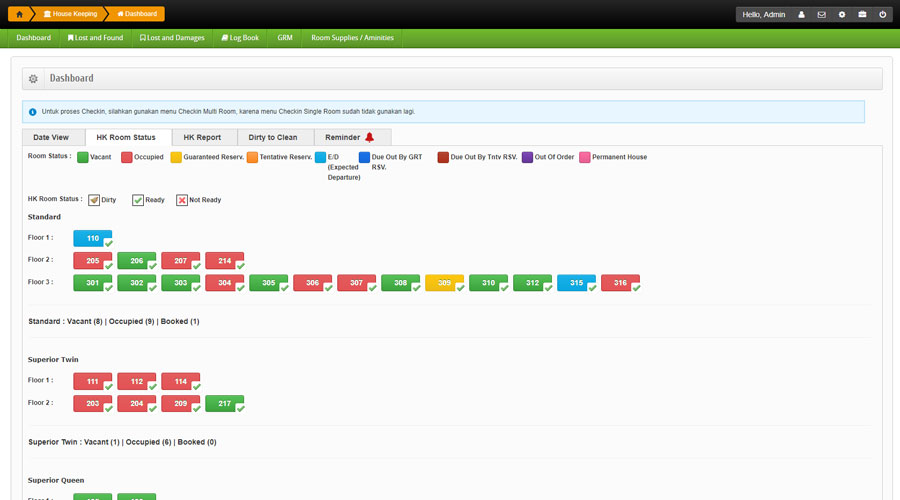
Task: Click the blue info icon in notice
Action: [33, 112]
